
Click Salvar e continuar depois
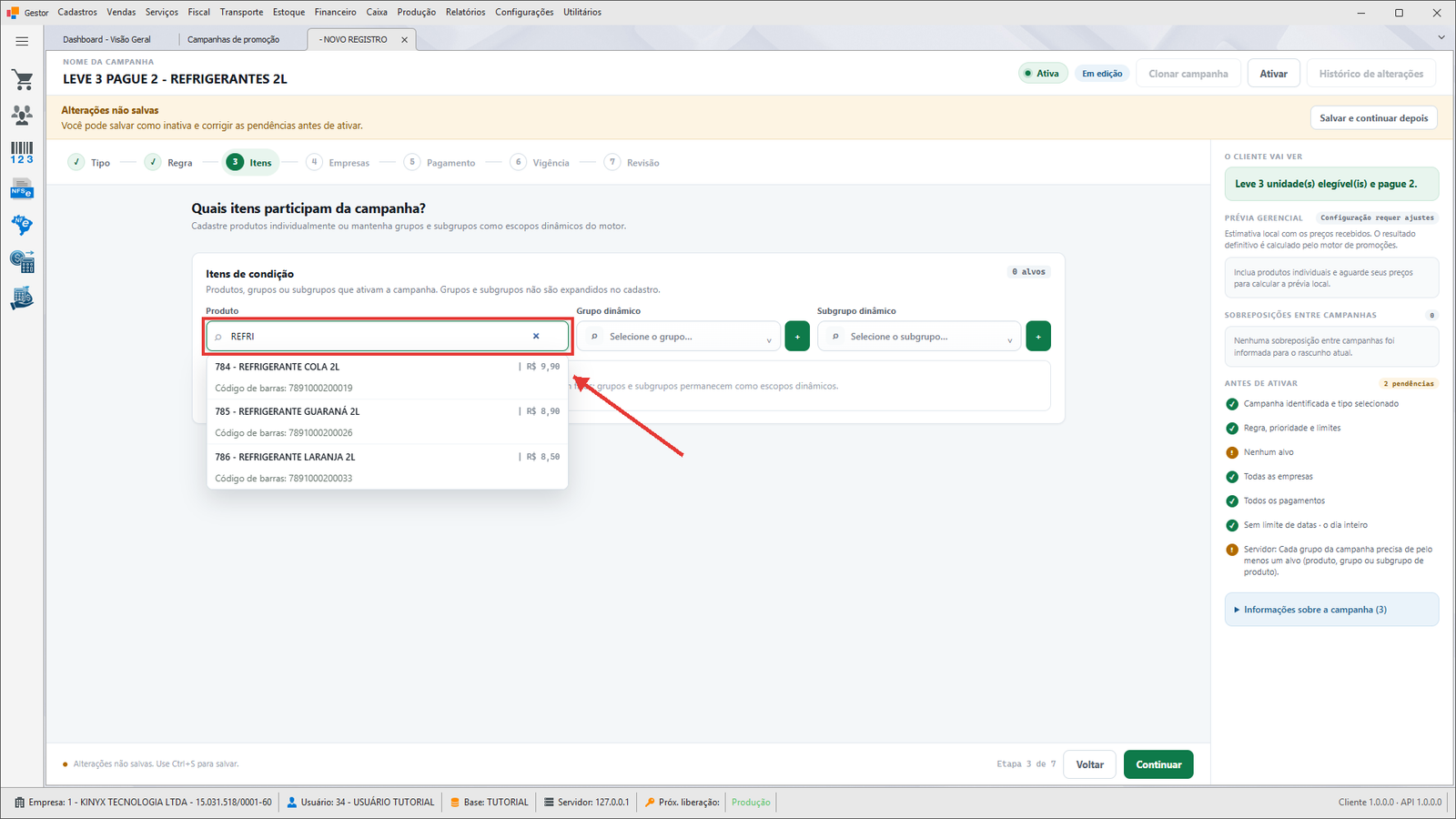[x=1374, y=118]
